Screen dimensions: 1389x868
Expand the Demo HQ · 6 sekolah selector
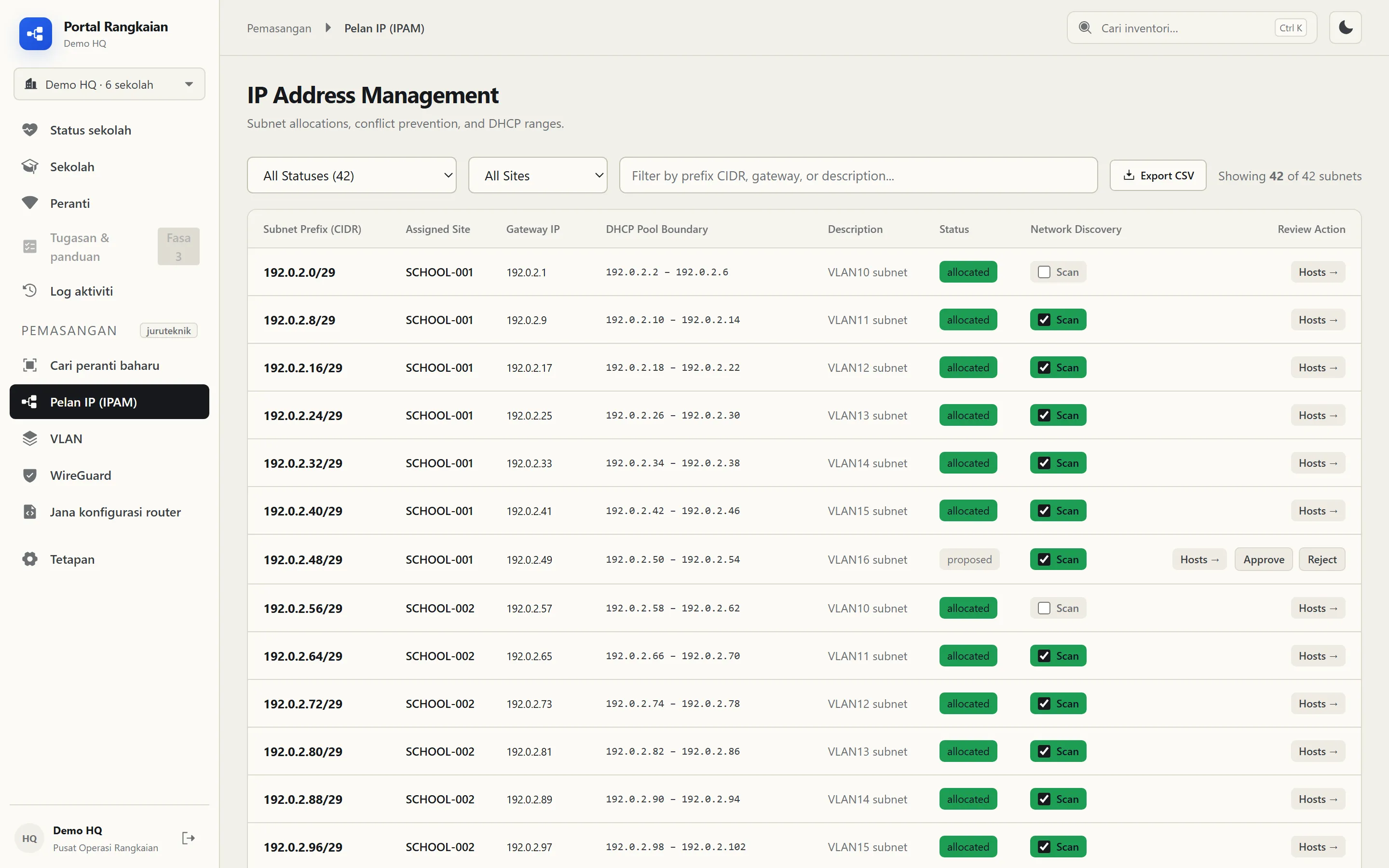pos(109,84)
